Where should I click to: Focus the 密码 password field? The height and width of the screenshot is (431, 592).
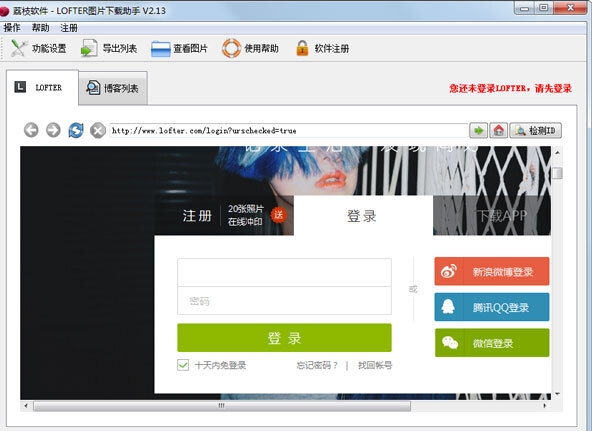[x=284, y=301]
